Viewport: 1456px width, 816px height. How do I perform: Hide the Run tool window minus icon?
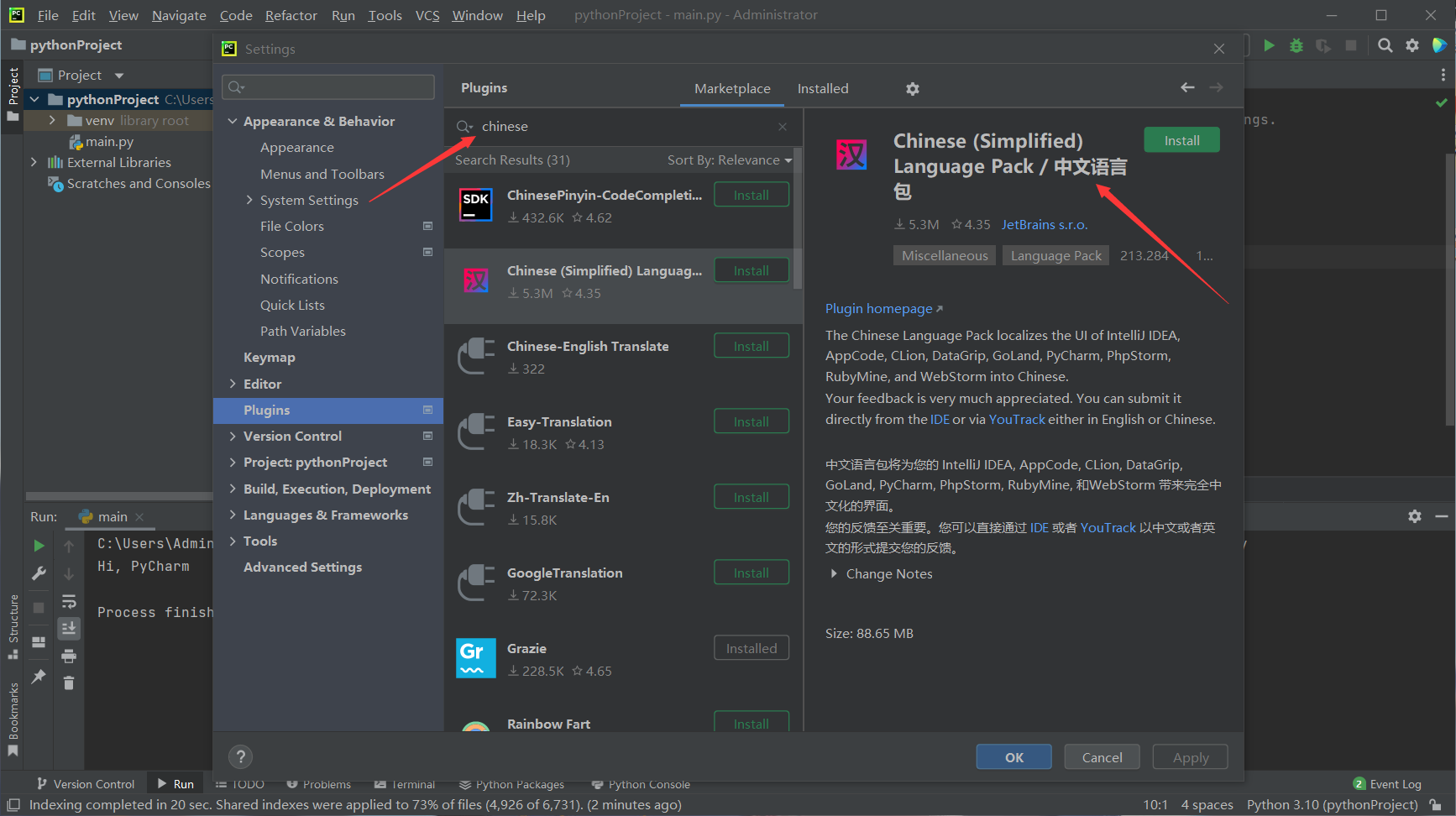(x=1442, y=516)
